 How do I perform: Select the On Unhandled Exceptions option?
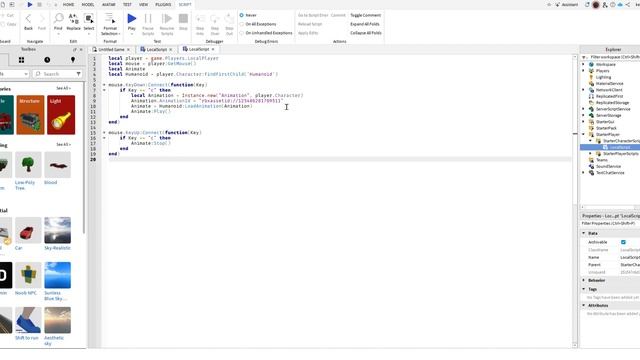(242, 33)
